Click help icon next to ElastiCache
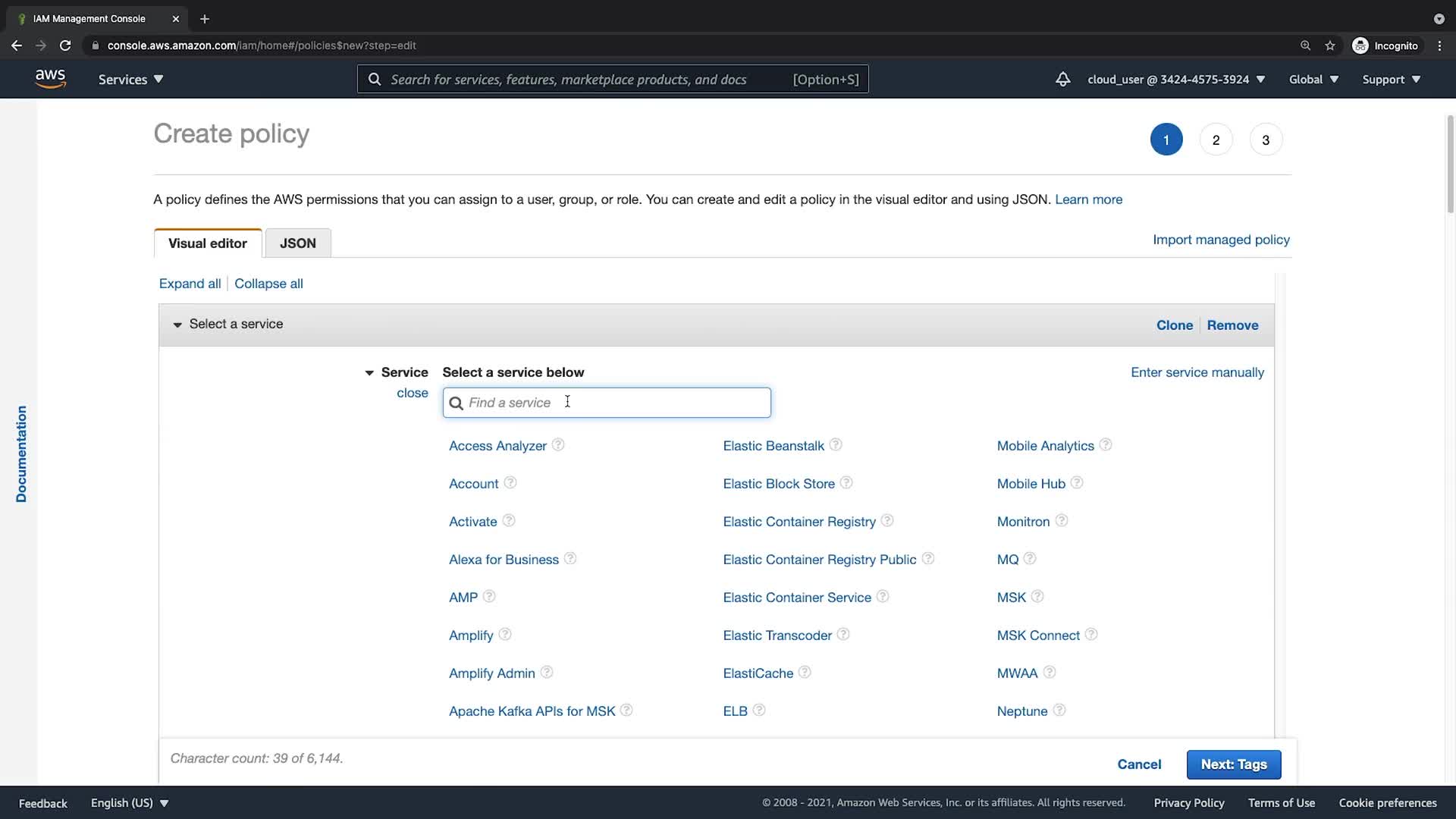 coord(805,673)
